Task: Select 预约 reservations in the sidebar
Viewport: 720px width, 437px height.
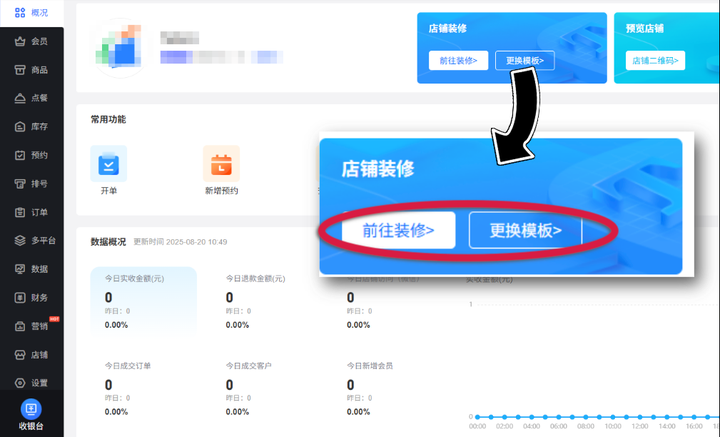Action: coord(31,155)
